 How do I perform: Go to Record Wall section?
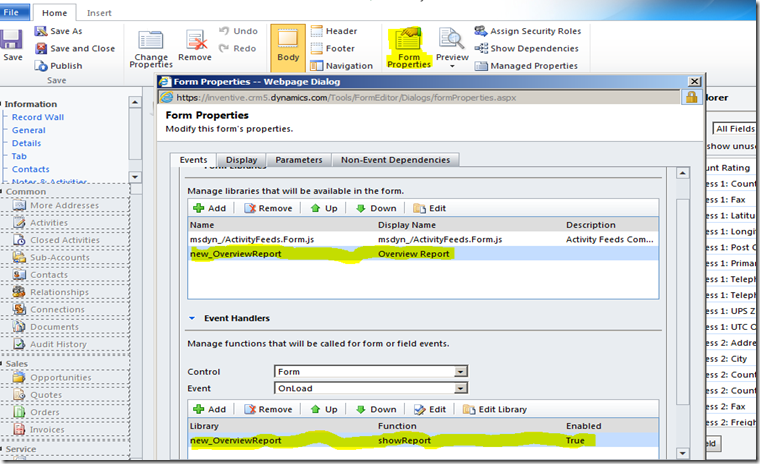[x=38, y=117]
